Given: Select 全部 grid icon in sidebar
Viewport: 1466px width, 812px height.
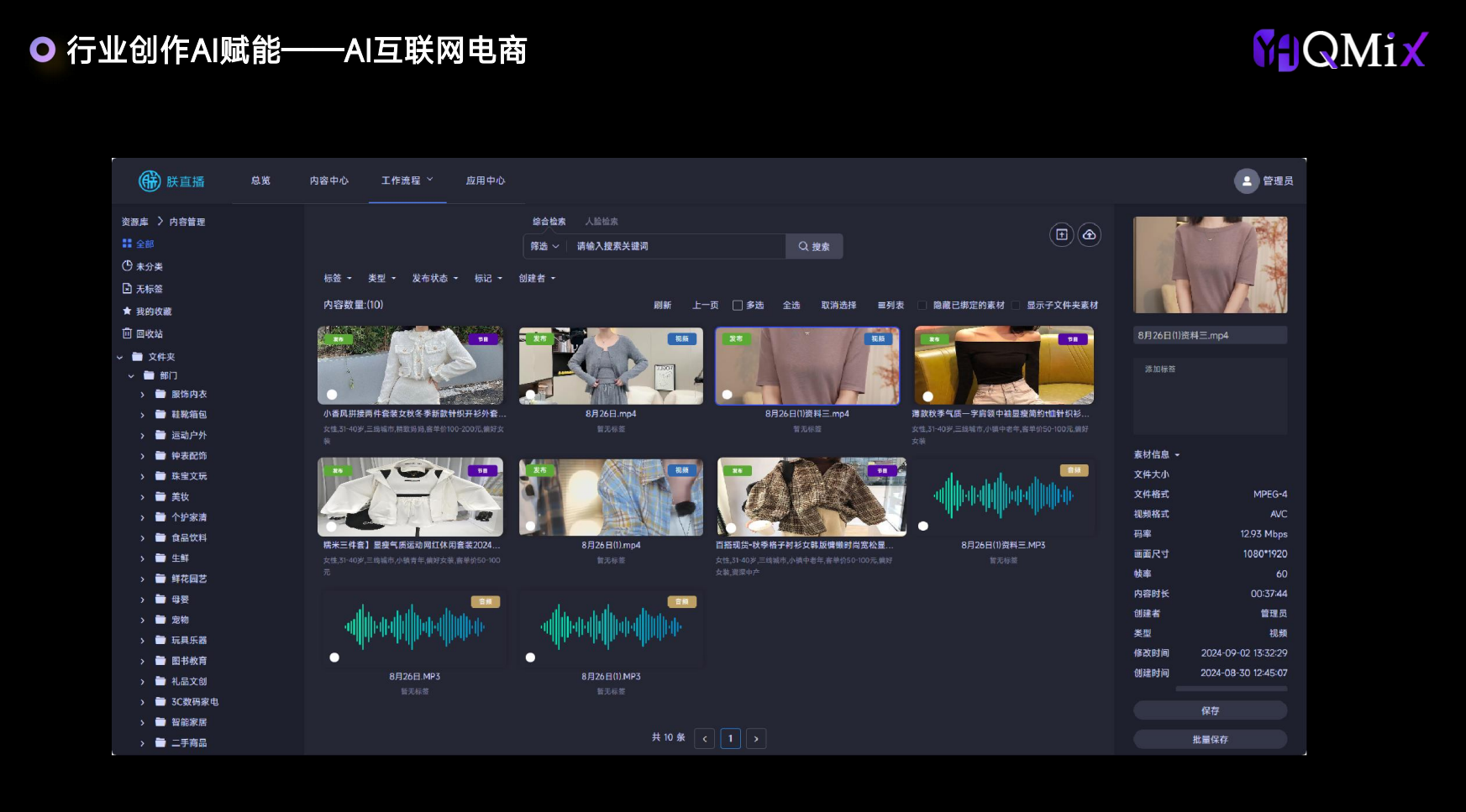Looking at the screenshot, I should 127,244.
